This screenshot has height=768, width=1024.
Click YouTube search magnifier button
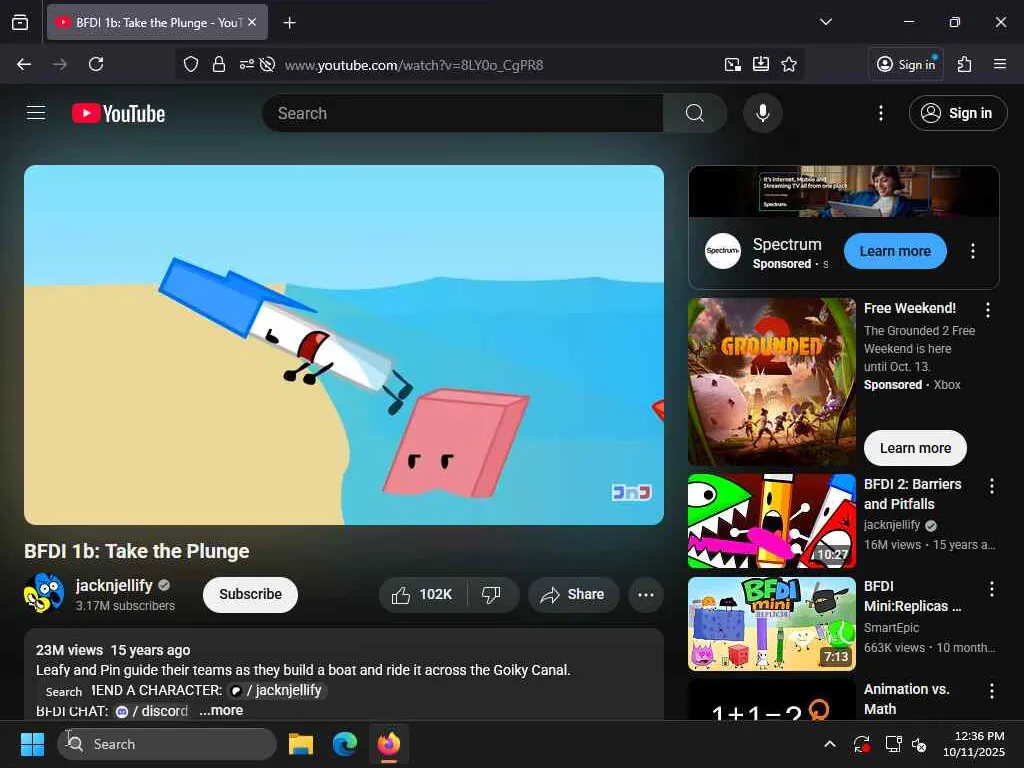click(x=695, y=113)
